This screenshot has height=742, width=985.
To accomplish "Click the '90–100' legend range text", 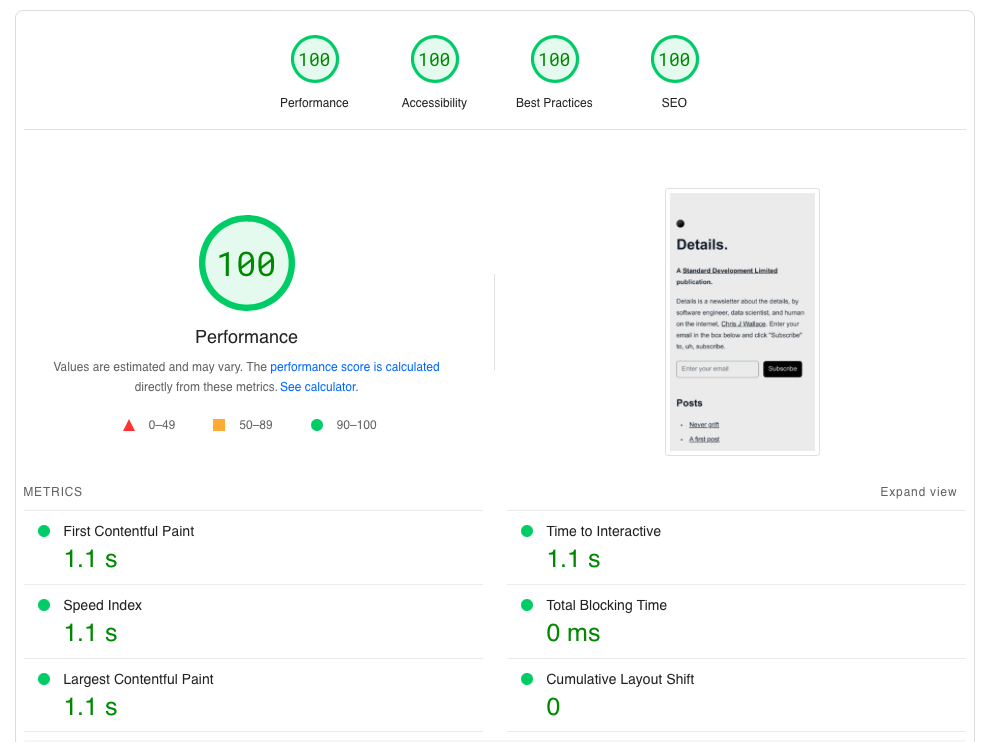I will pyautogui.click(x=356, y=425).
